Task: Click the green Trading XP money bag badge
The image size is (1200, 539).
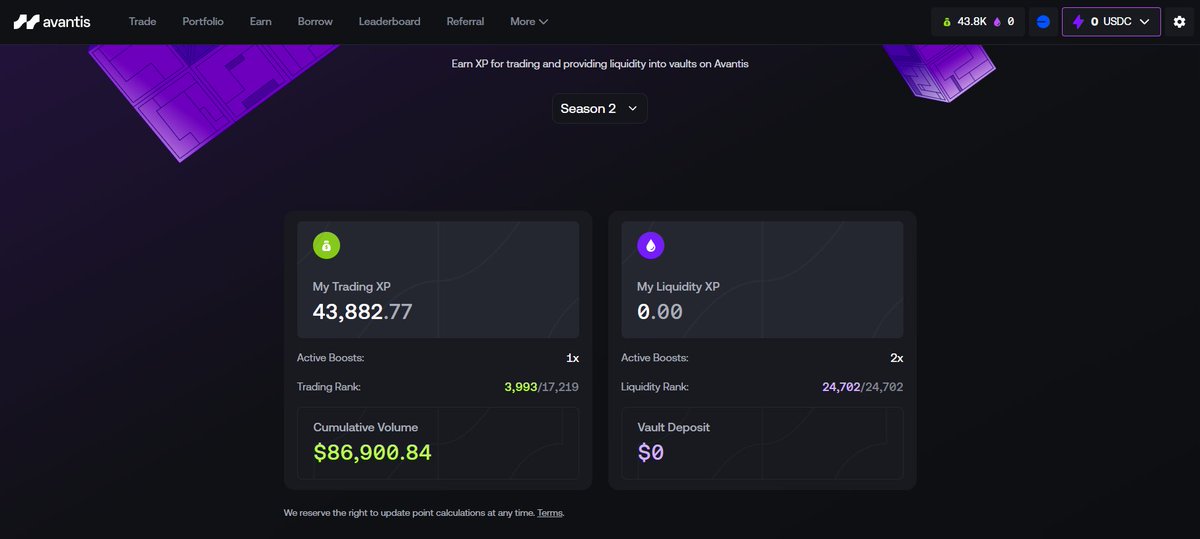Action: [x=327, y=245]
